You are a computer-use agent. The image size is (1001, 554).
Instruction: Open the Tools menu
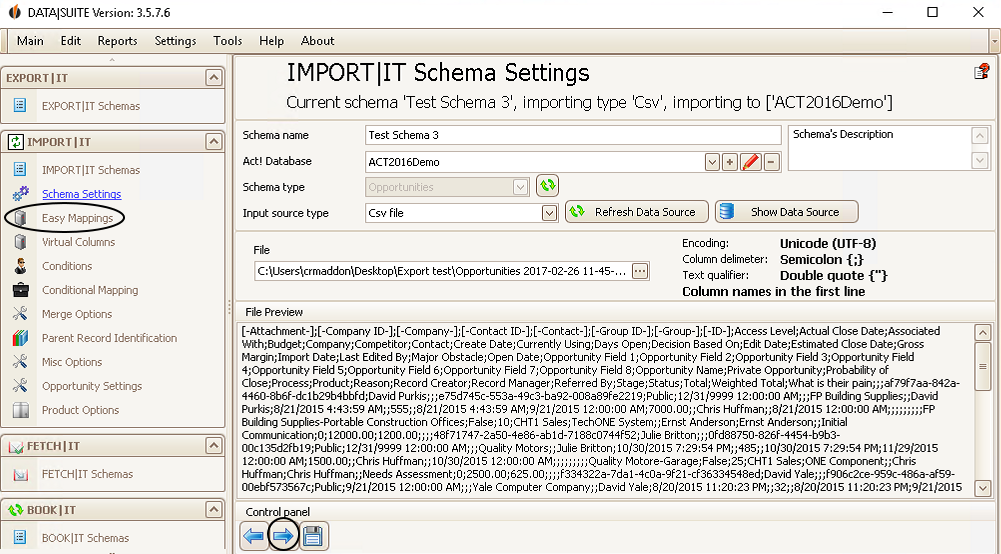pos(228,41)
